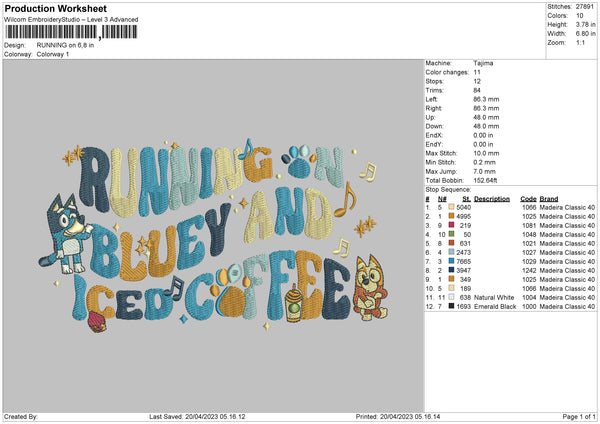Click the color swatch in stop row 1 (5040 stitches)

[x=451, y=207]
